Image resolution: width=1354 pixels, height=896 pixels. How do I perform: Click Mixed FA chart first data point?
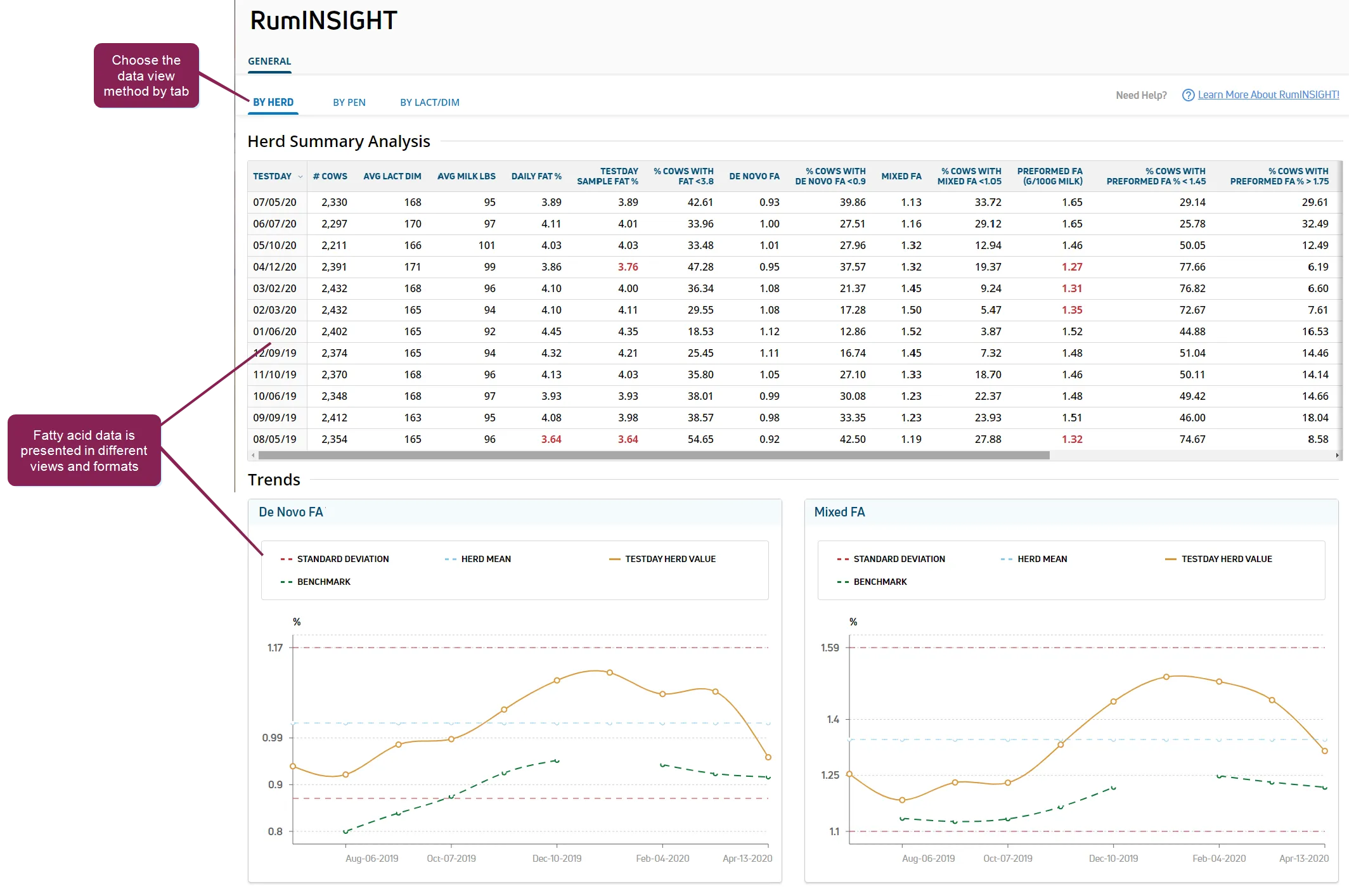[x=849, y=774]
